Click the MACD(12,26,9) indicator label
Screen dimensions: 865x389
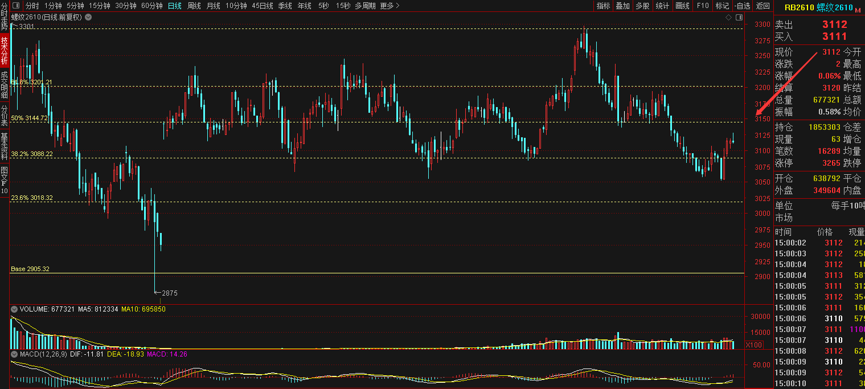(x=44, y=354)
